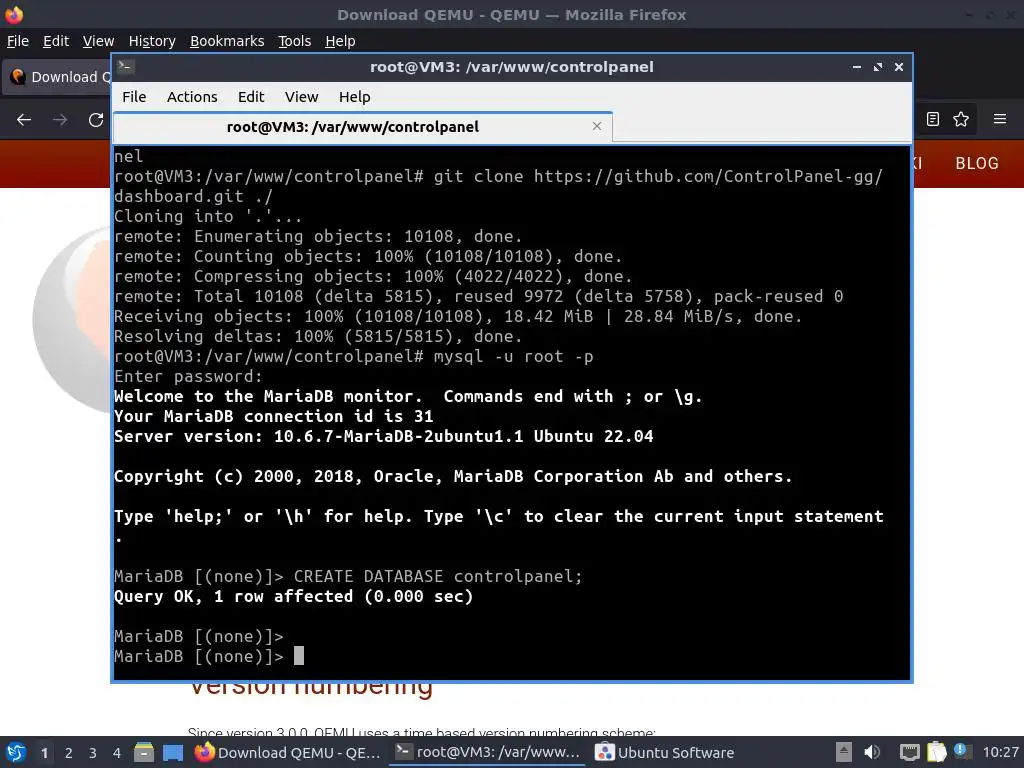Open the Actions menu in the terminal
The width and height of the screenshot is (1024, 768).
[x=192, y=97]
